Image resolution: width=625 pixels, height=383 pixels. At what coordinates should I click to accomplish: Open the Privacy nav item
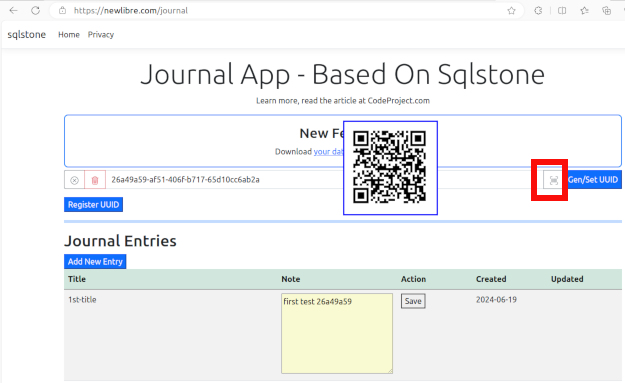(x=101, y=35)
